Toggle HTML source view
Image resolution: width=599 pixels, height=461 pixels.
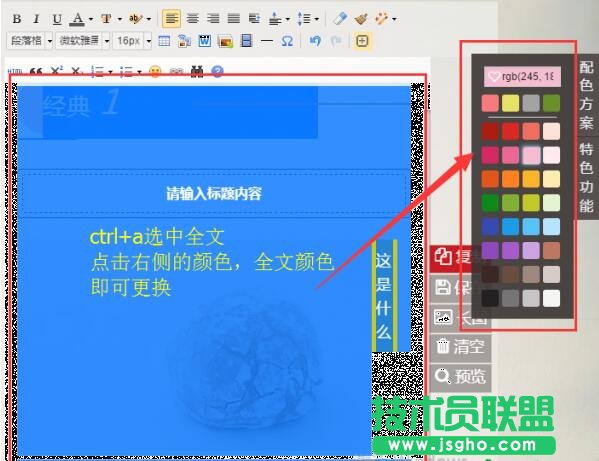click(15, 71)
